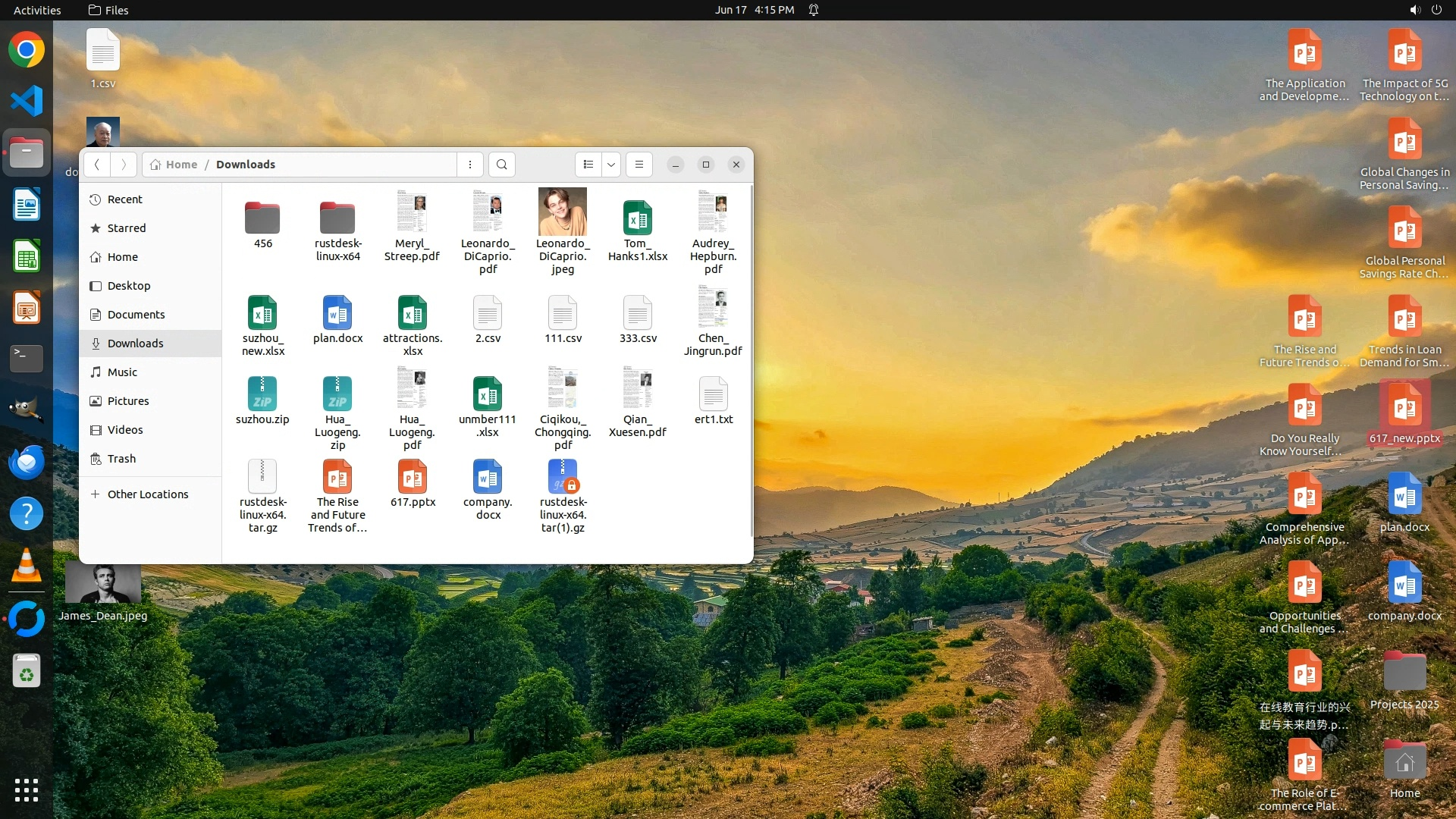Image resolution: width=1456 pixels, height=819 pixels.
Task: Open the hamburger main menu
Action: tap(639, 165)
